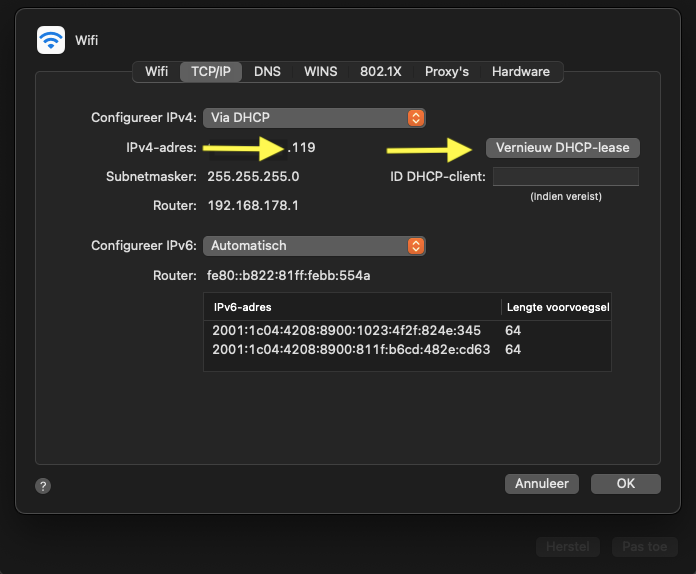Click the Lengte voorvoegsel column header
Viewport: 696px width, 574px height.
[x=556, y=307]
